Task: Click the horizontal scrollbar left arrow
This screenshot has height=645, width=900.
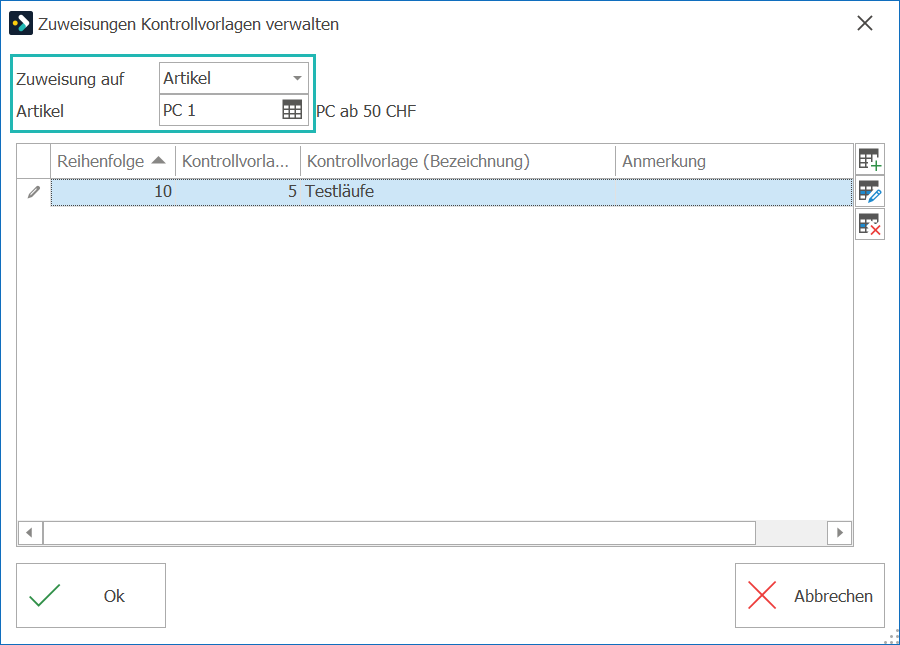Action: tap(30, 533)
